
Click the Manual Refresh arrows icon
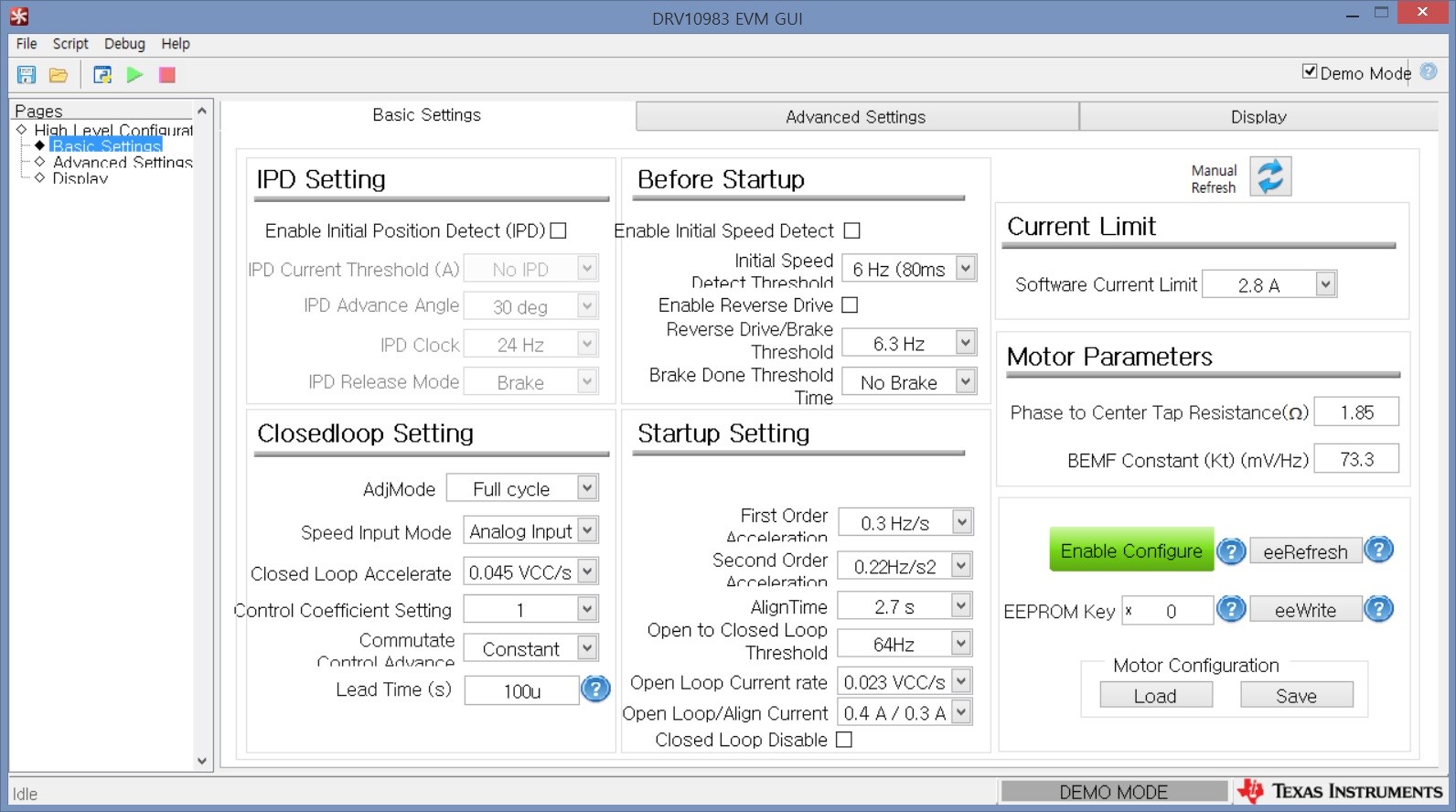[1270, 176]
